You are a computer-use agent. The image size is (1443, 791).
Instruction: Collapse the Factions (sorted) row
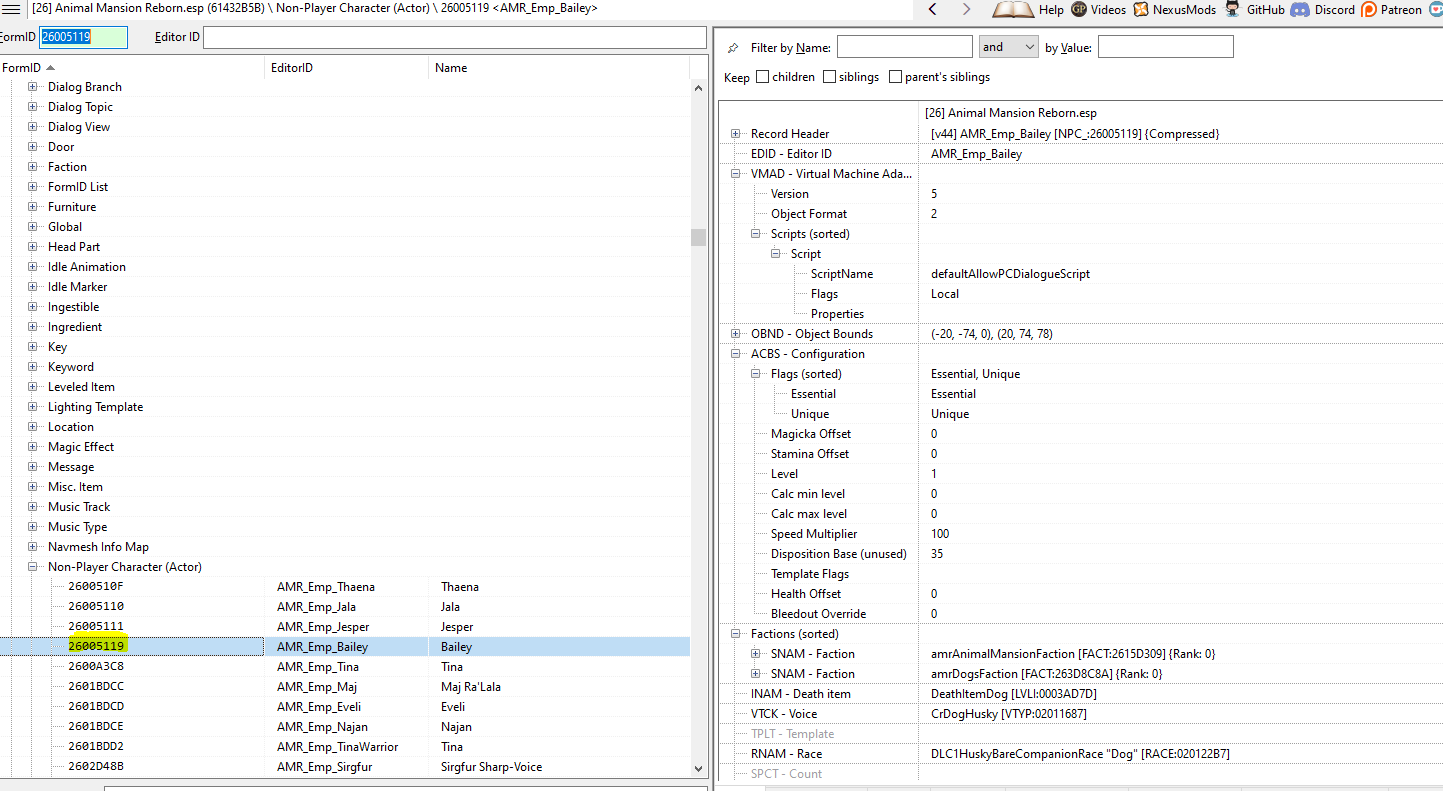[x=736, y=634]
